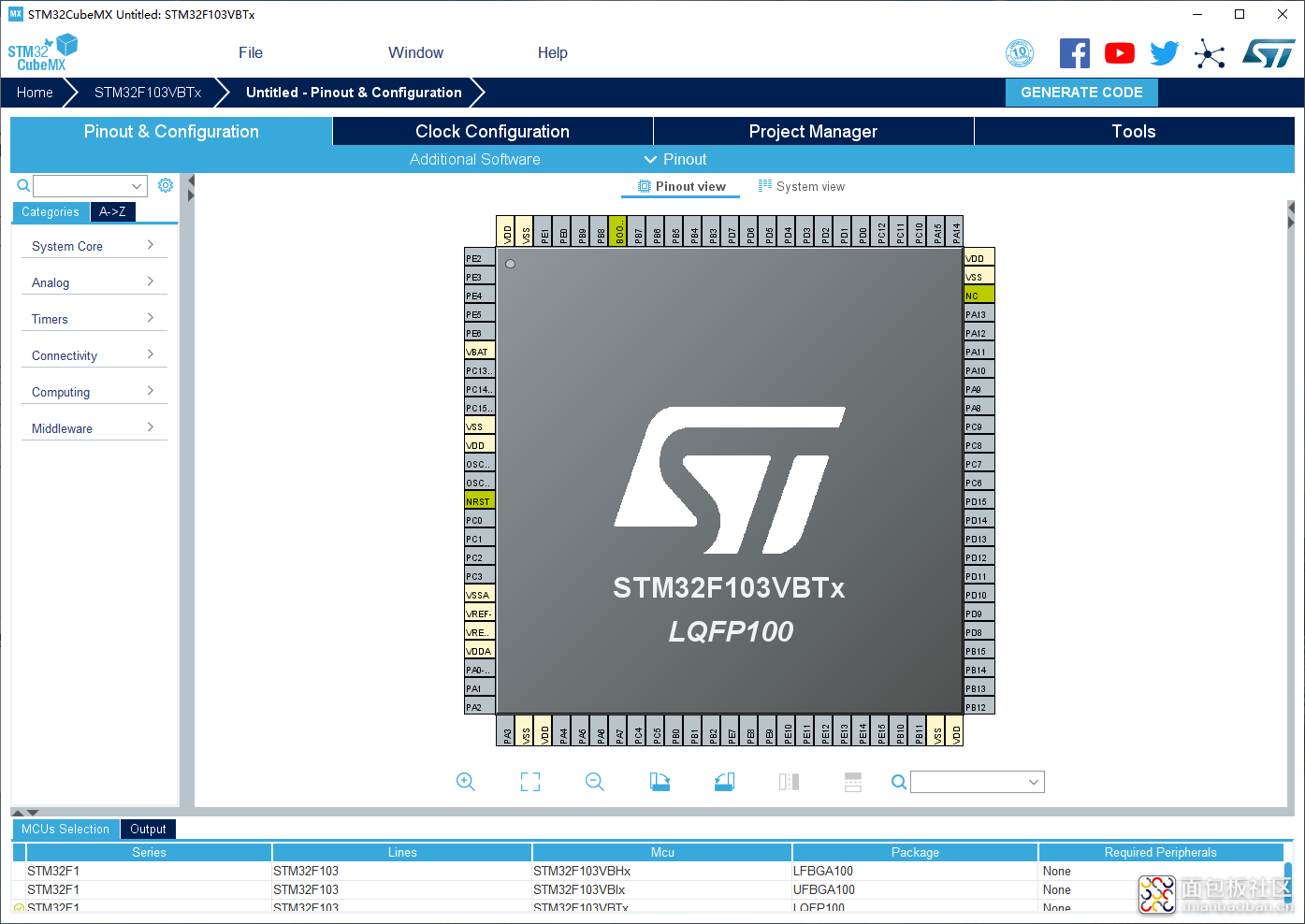
Task: Click the 10-year anniversary badge icon
Action: pyautogui.click(x=1020, y=53)
